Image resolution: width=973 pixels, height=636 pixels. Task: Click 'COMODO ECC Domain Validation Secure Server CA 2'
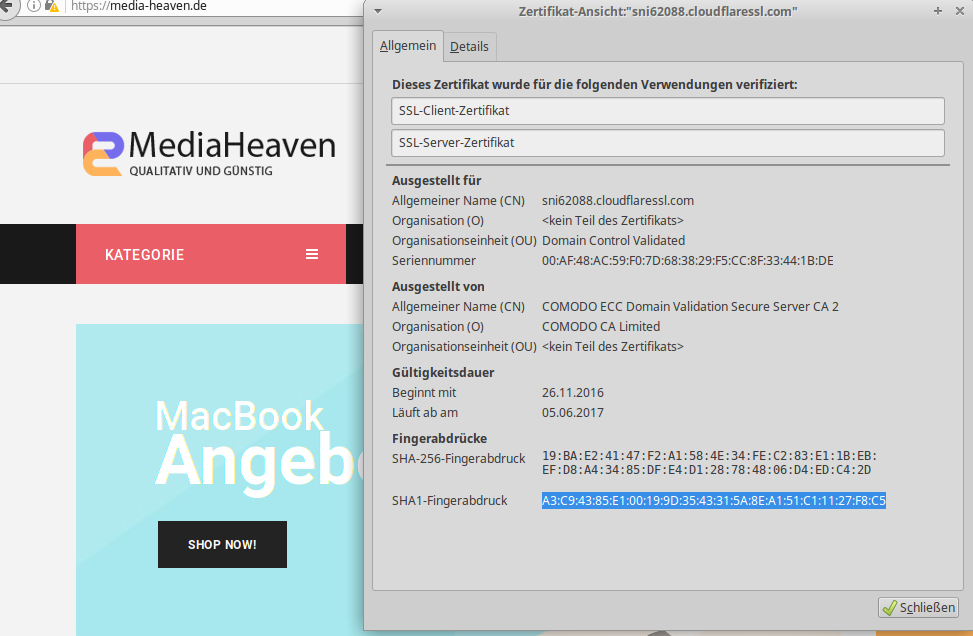tap(690, 307)
